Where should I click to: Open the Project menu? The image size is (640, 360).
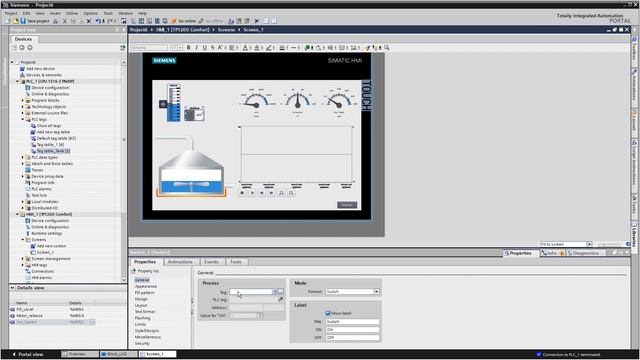point(11,13)
